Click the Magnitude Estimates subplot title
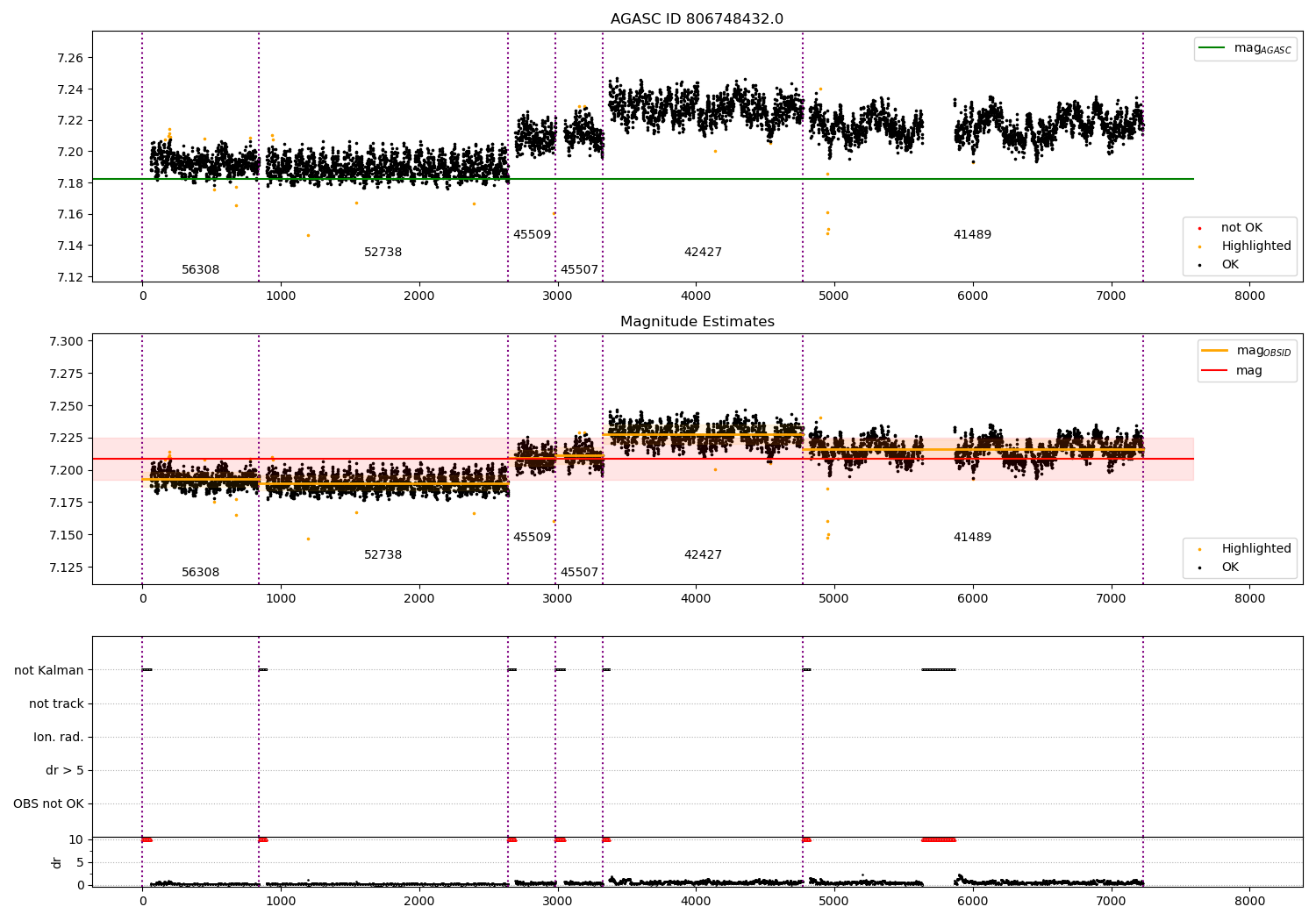1316x921 pixels. [x=697, y=322]
